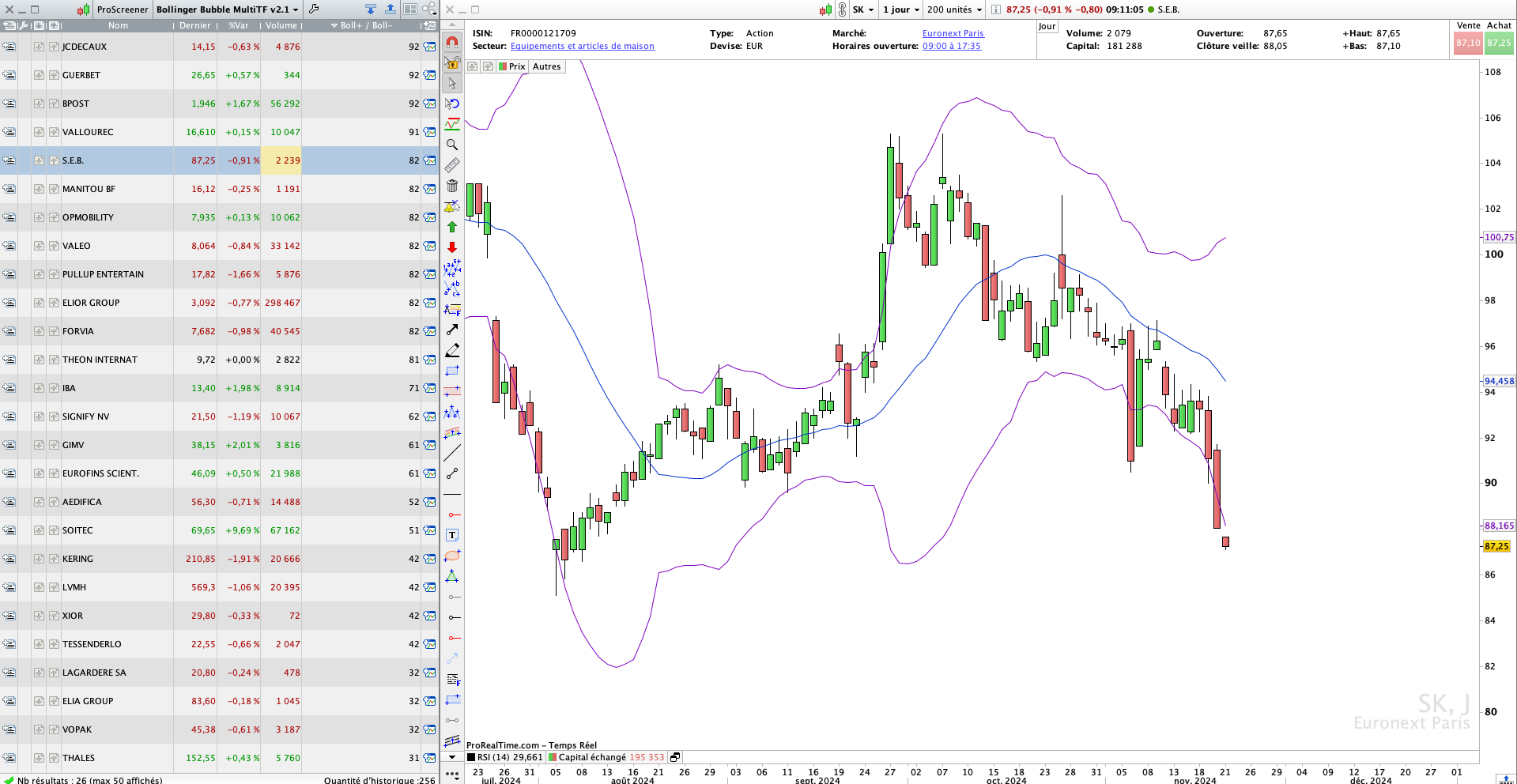This screenshot has height=784, width=1517.
Task: Open the share menu in ProScreener
Action: tap(429, 9)
